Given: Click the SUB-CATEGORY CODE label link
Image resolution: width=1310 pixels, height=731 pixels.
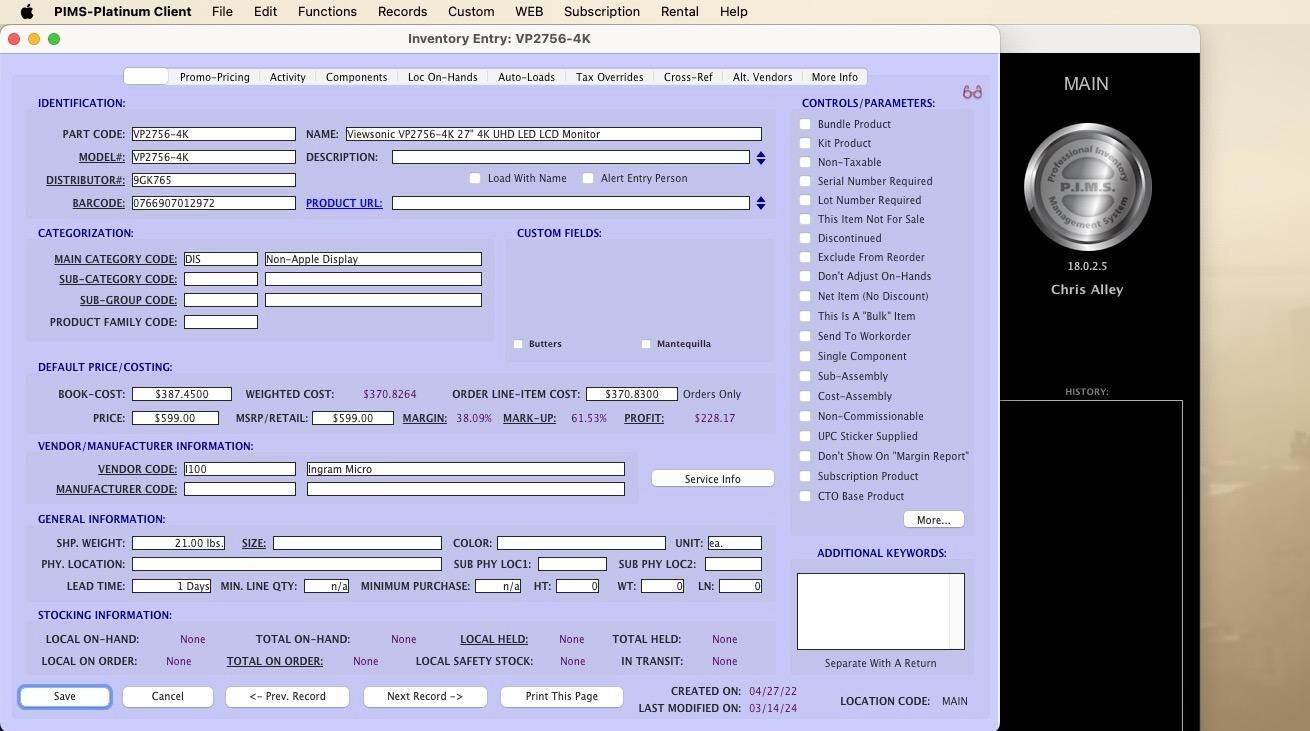Looking at the screenshot, I should (118, 279).
